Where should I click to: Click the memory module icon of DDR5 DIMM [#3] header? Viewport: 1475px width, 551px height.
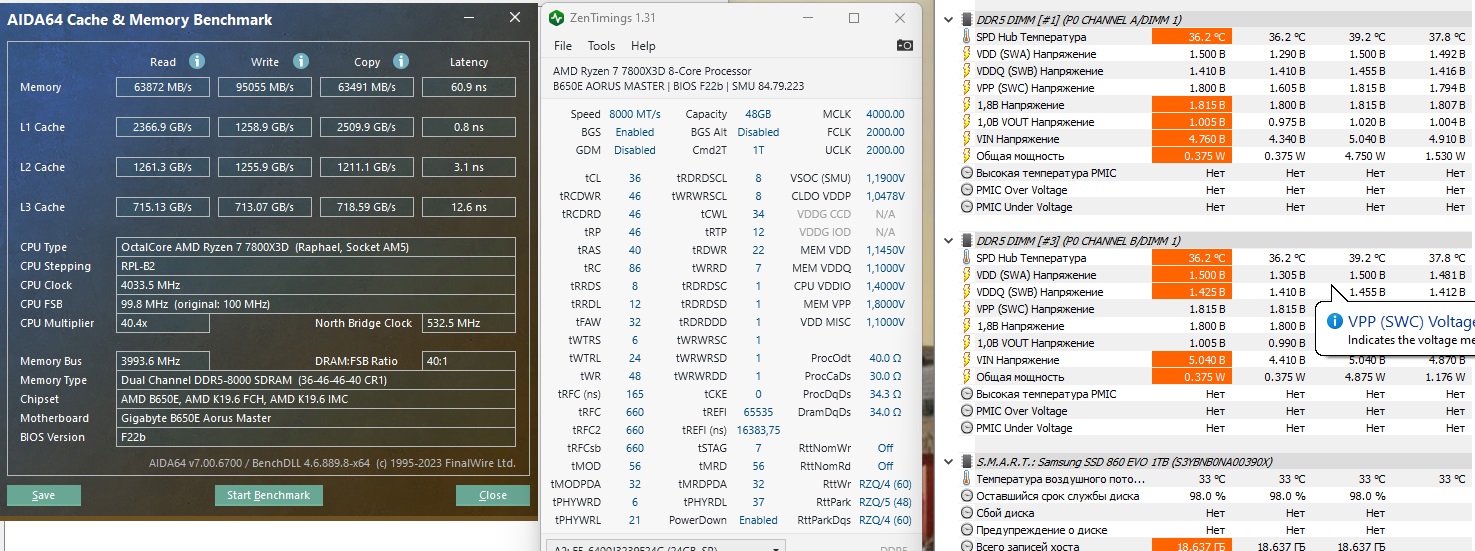pyautogui.click(x=966, y=241)
